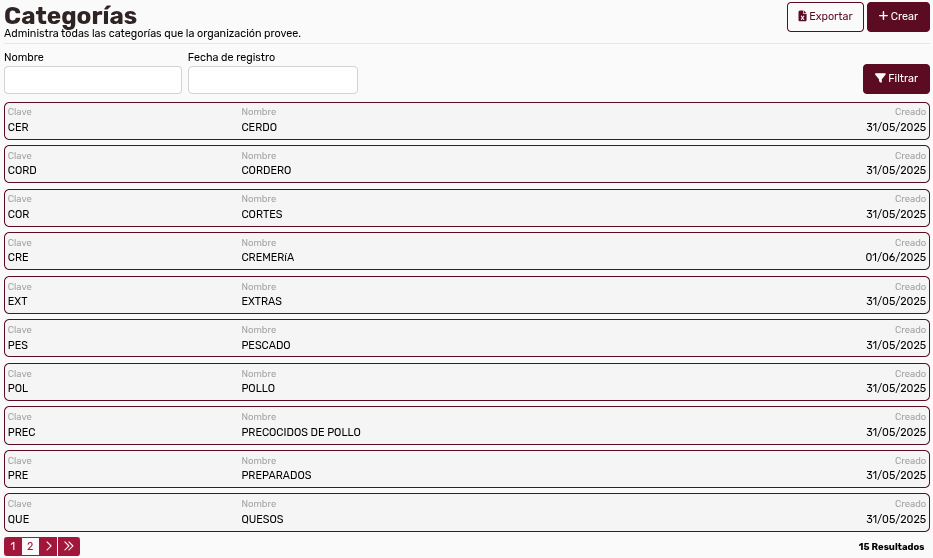
Task: Click the Categorías page heading
Action: (70, 15)
